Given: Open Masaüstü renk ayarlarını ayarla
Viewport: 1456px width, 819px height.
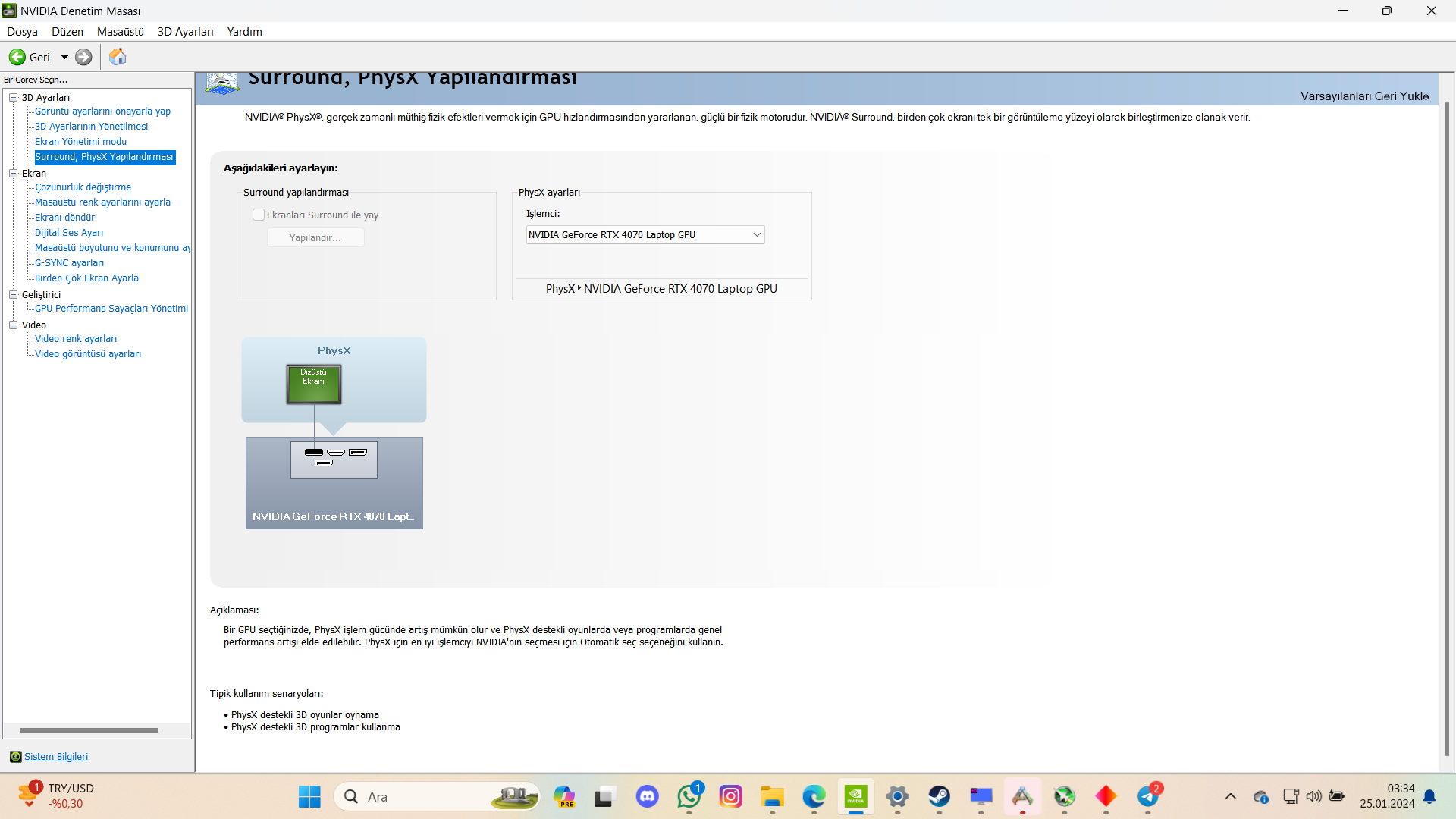Looking at the screenshot, I should pyautogui.click(x=102, y=202).
